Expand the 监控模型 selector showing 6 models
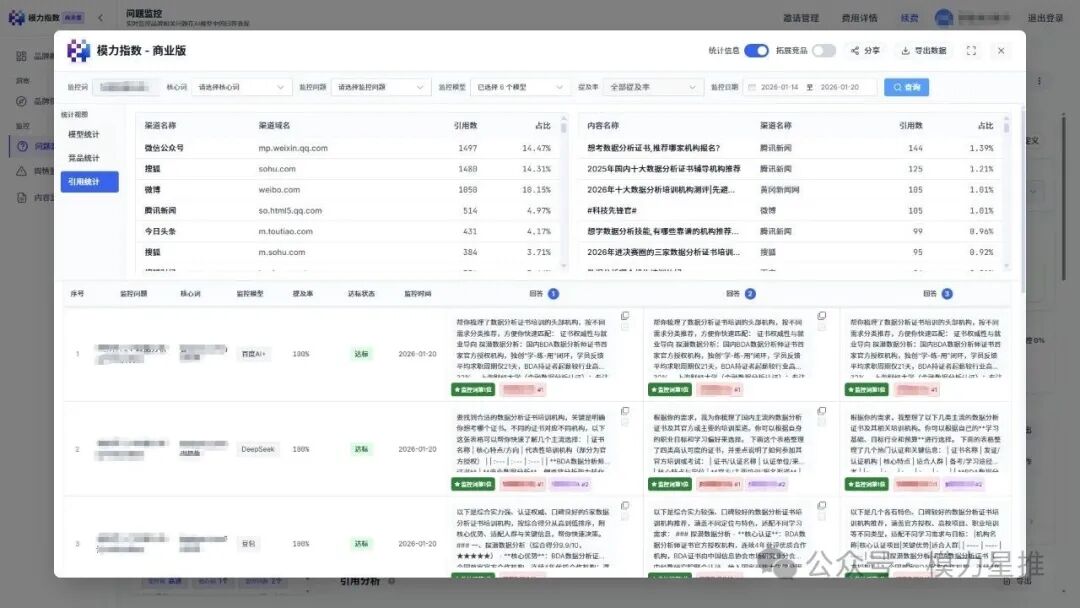This screenshot has height=608, width=1080. pos(519,87)
